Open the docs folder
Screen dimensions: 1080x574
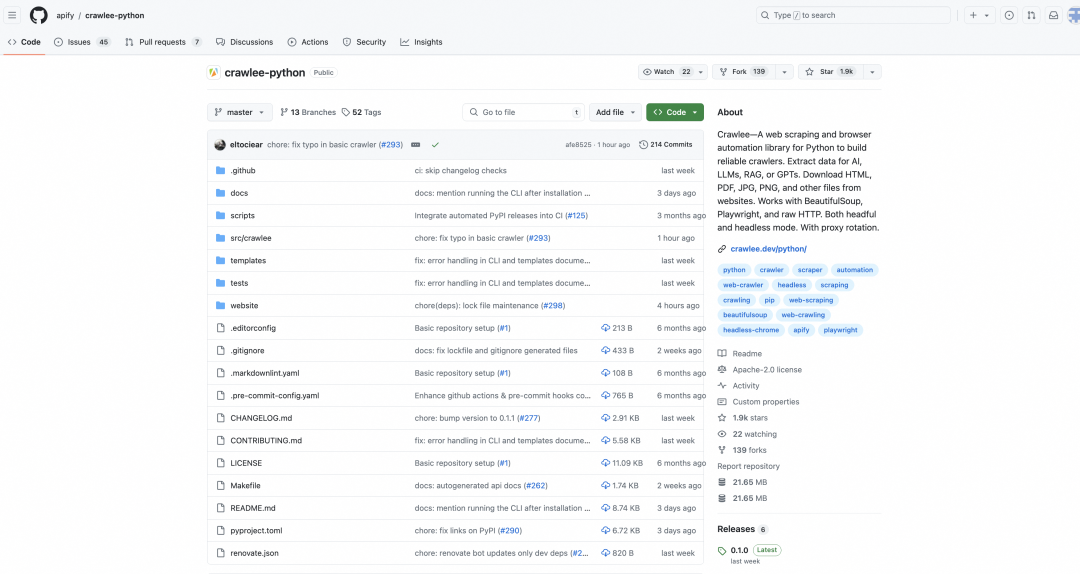239,193
